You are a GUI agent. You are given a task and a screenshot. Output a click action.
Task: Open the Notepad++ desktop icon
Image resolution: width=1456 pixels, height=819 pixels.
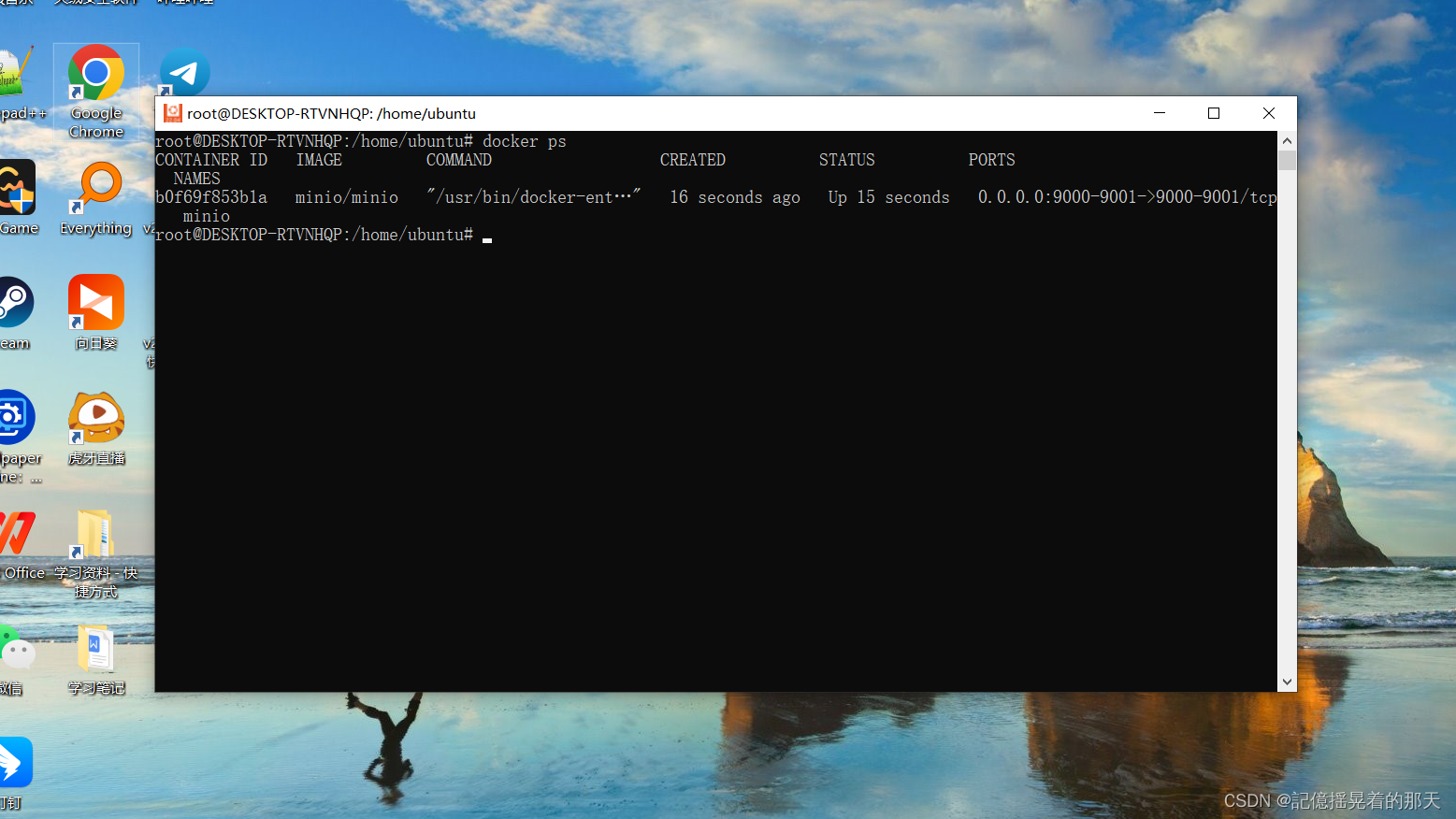click(17, 84)
